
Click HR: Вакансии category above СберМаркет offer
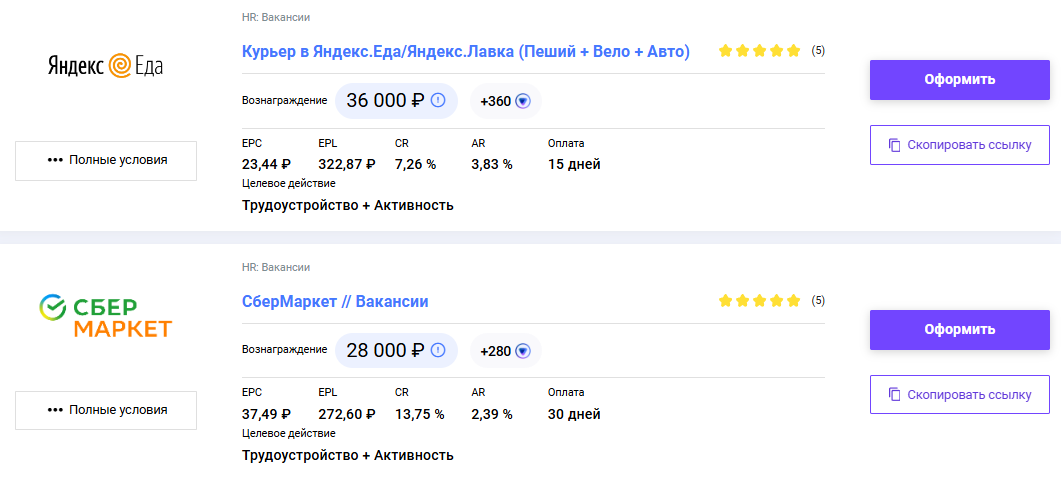pyautogui.click(x=276, y=267)
